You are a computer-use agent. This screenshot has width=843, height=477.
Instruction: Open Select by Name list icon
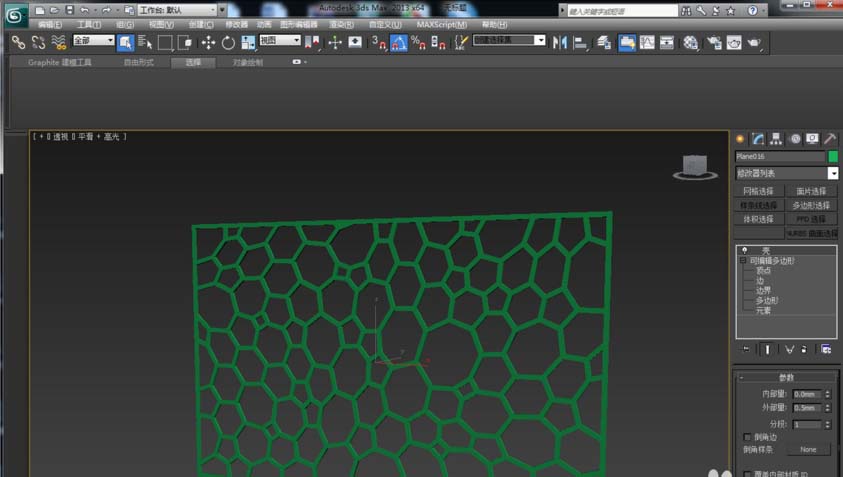point(145,42)
